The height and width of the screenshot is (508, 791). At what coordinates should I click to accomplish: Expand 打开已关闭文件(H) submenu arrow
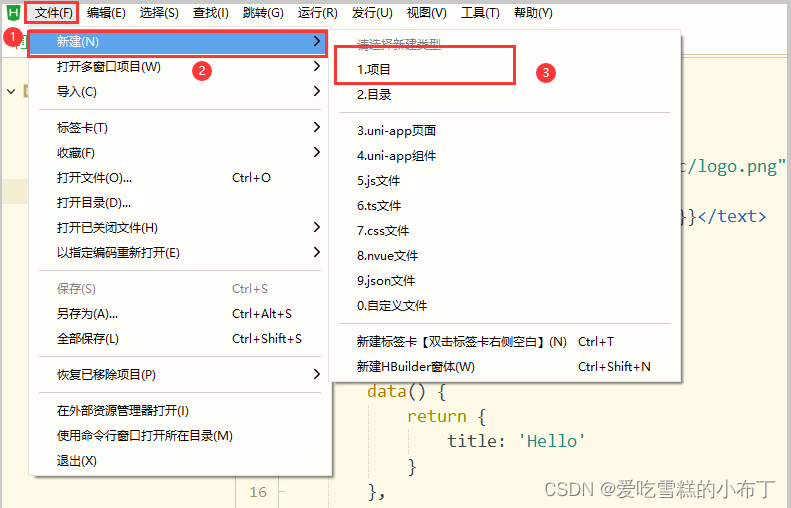pyautogui.click(x=317, y=227)
